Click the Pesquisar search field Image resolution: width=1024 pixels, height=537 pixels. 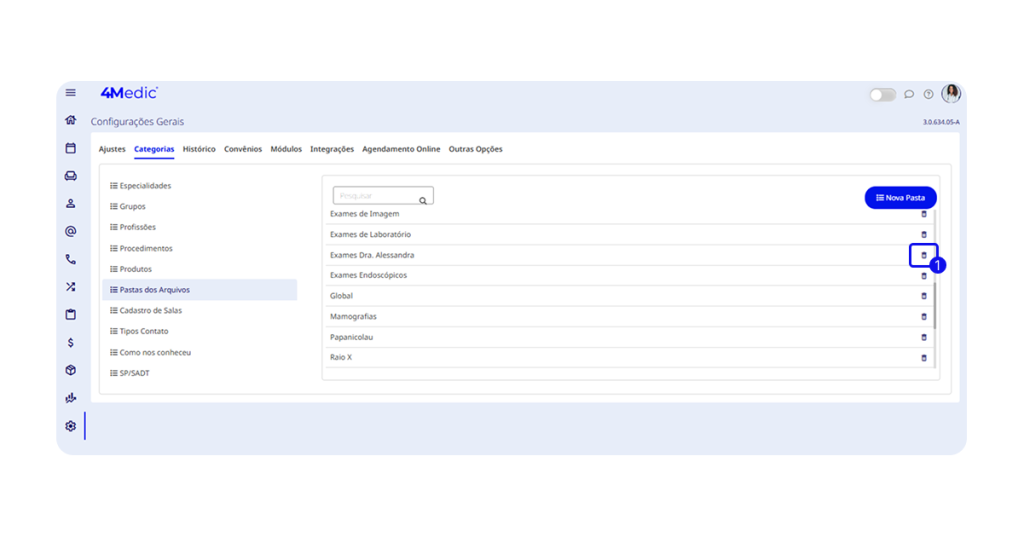pyautogui.click(x=377, y=196)
